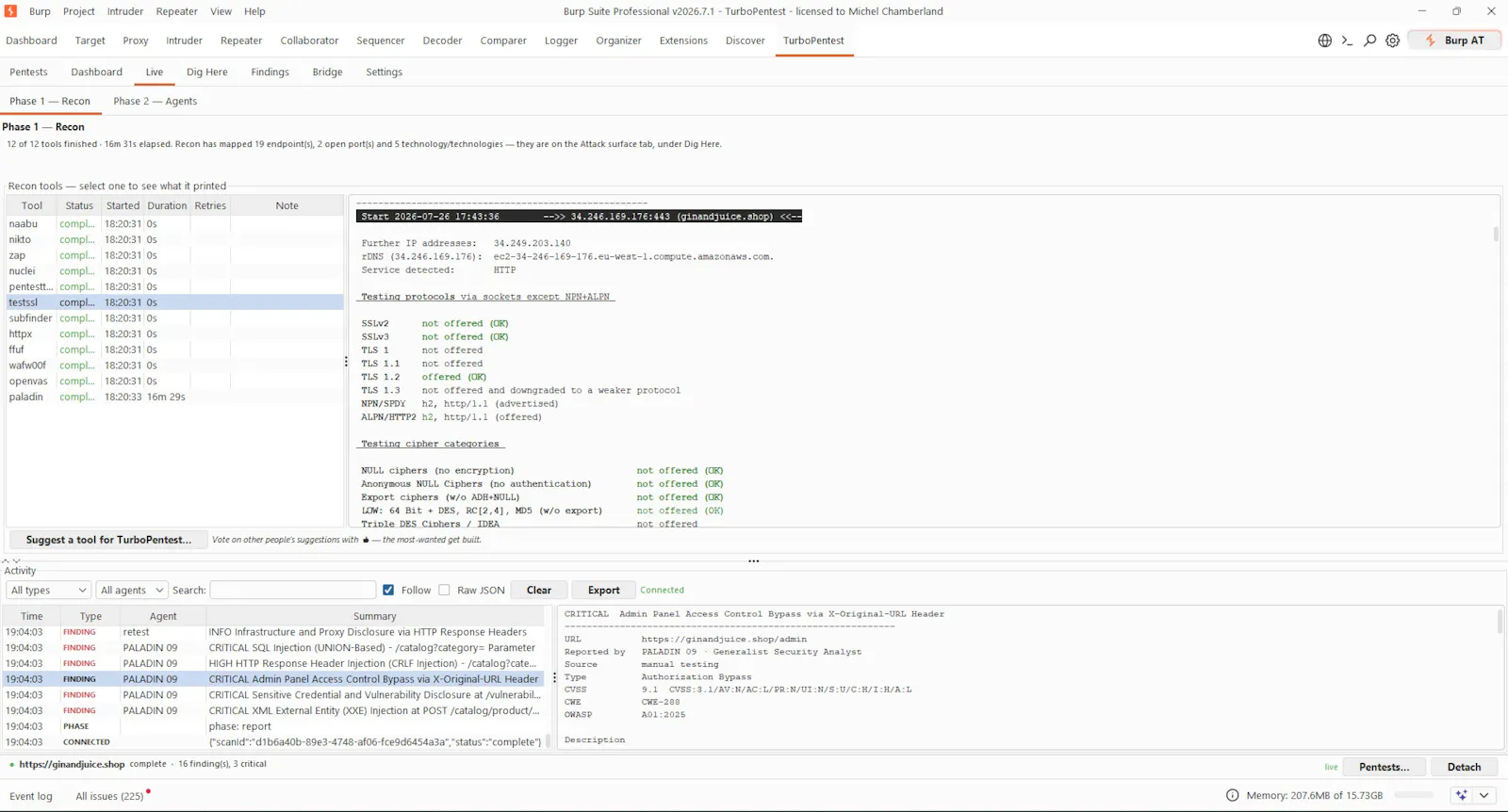Switch to the Logger tab

click(x=561, y=41)
